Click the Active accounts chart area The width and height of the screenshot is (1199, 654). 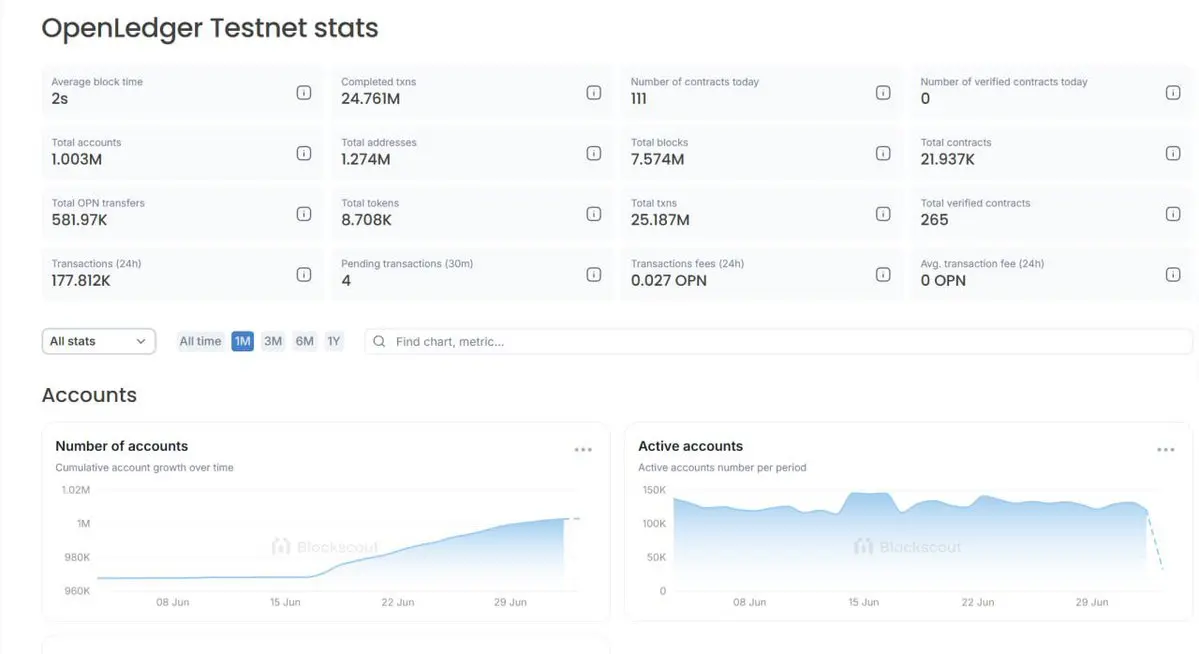pos(918,540)
